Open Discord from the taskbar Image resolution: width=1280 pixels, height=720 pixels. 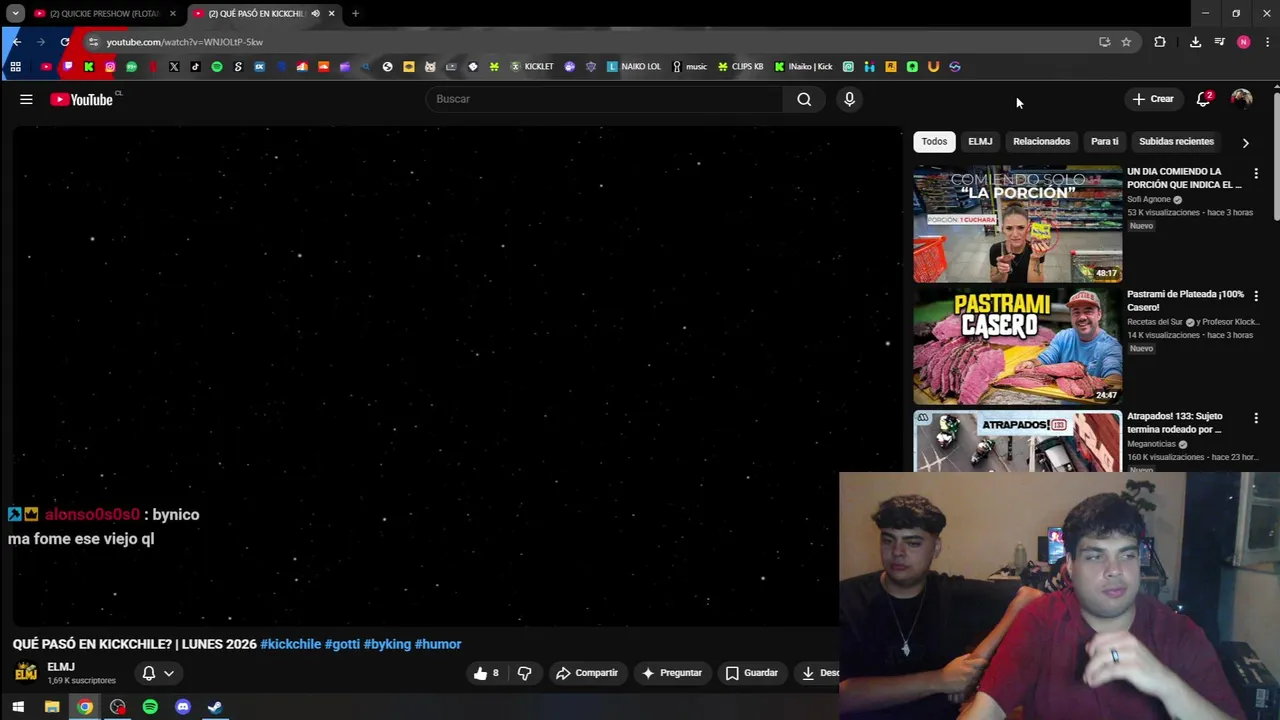183,707
